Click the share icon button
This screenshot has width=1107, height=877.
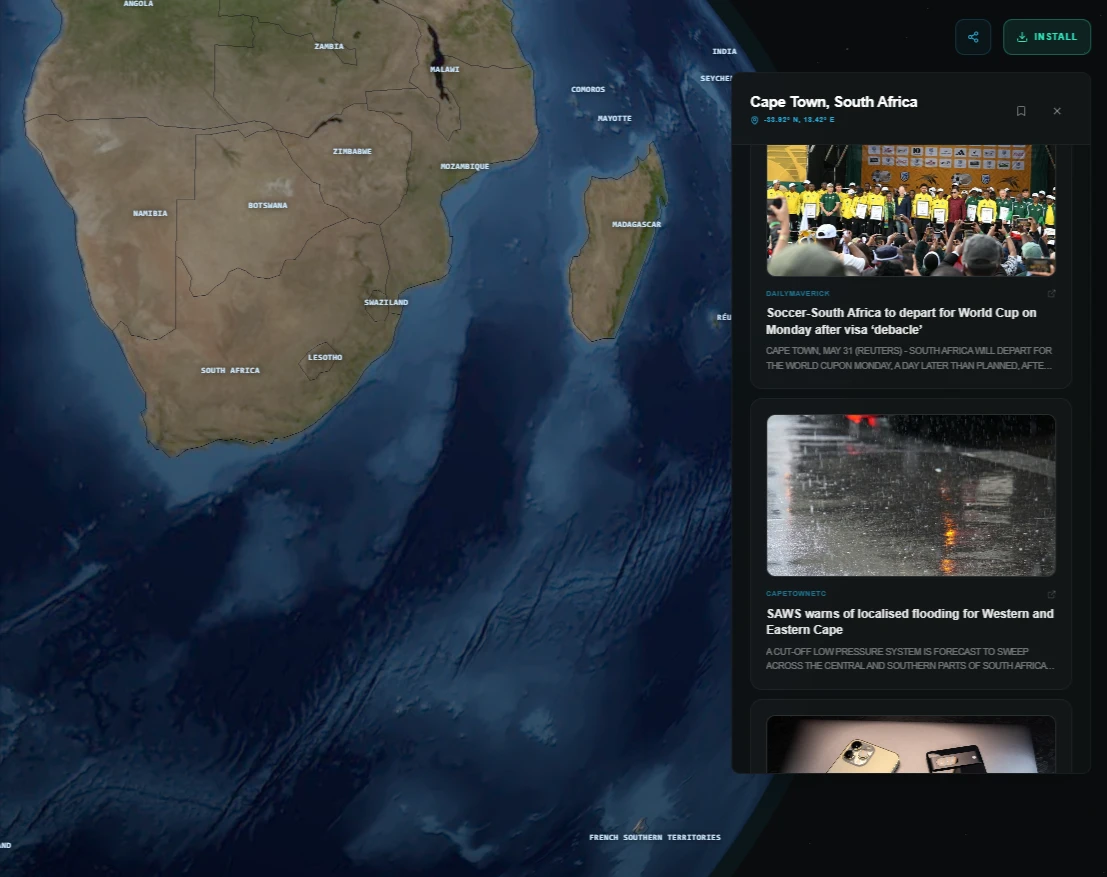[973, 37]
